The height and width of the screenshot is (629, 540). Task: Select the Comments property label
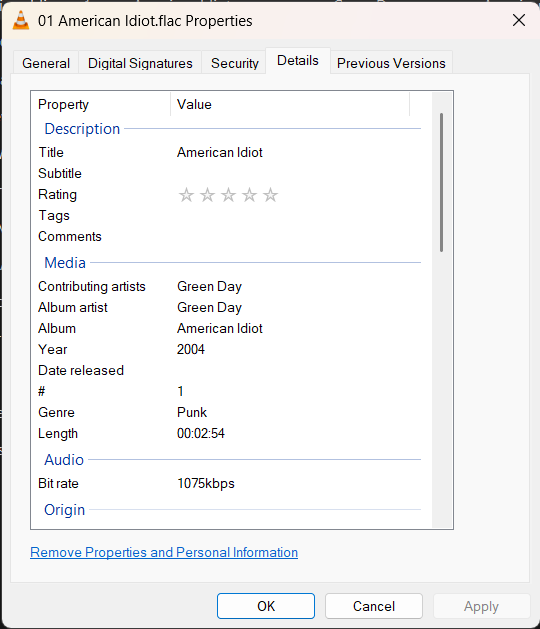pos(70,236)
